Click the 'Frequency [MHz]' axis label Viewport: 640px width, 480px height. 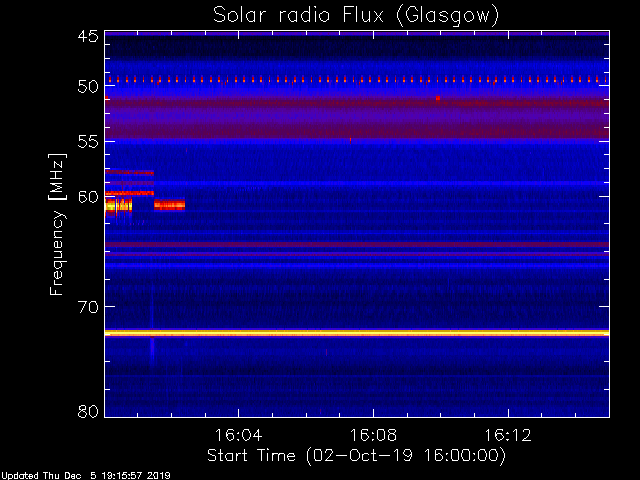[57, 224]
